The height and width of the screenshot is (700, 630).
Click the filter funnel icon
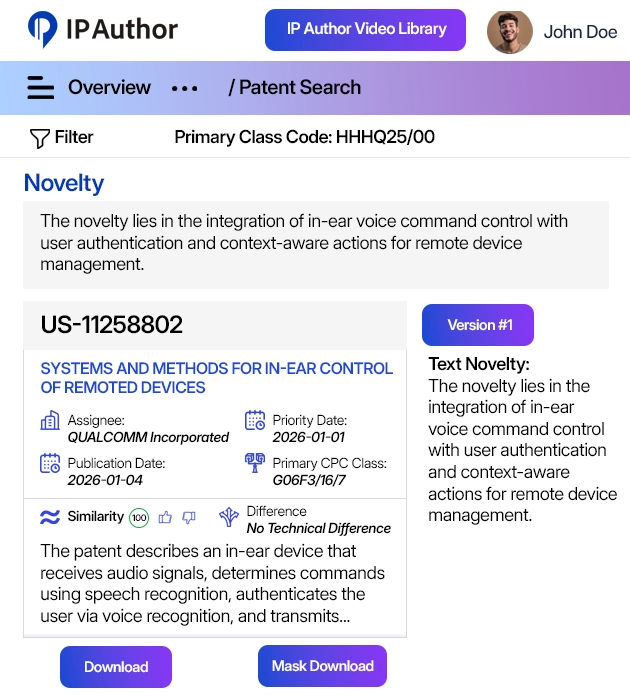(40, 138)
